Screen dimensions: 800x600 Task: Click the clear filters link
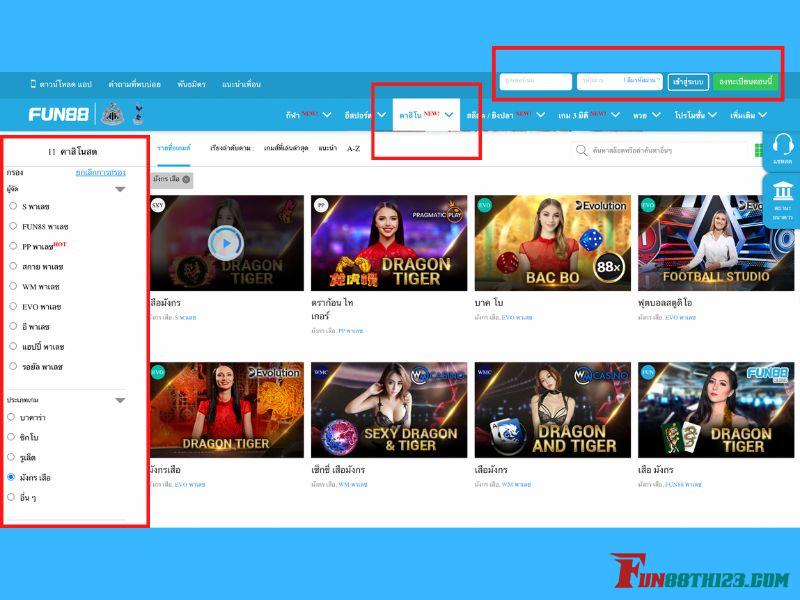[101, 172]
